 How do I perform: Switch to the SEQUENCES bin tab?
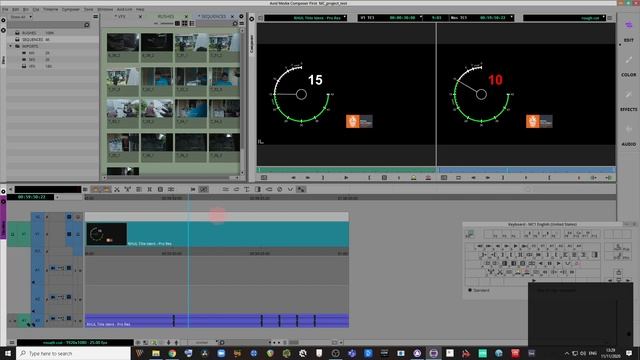tap(213, 17)
